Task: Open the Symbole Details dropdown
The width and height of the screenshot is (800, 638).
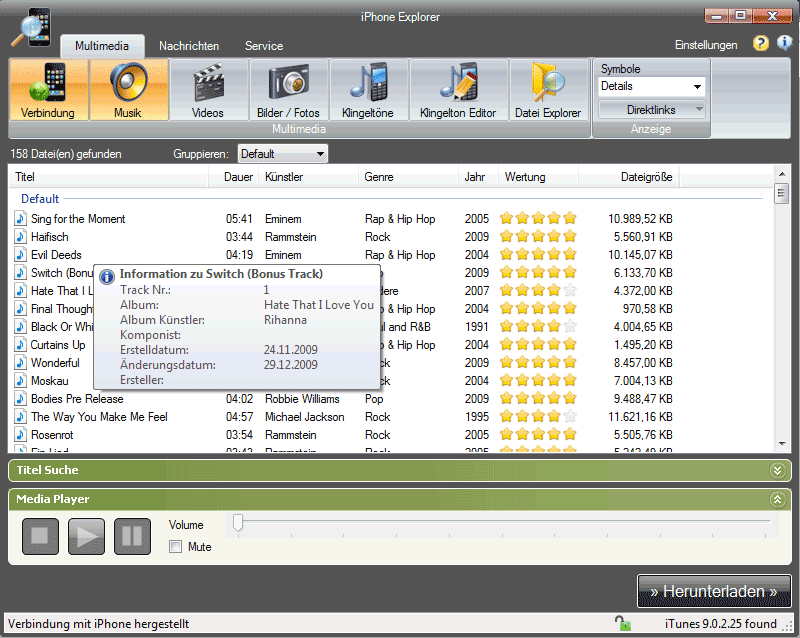Action: click(651, 87)
